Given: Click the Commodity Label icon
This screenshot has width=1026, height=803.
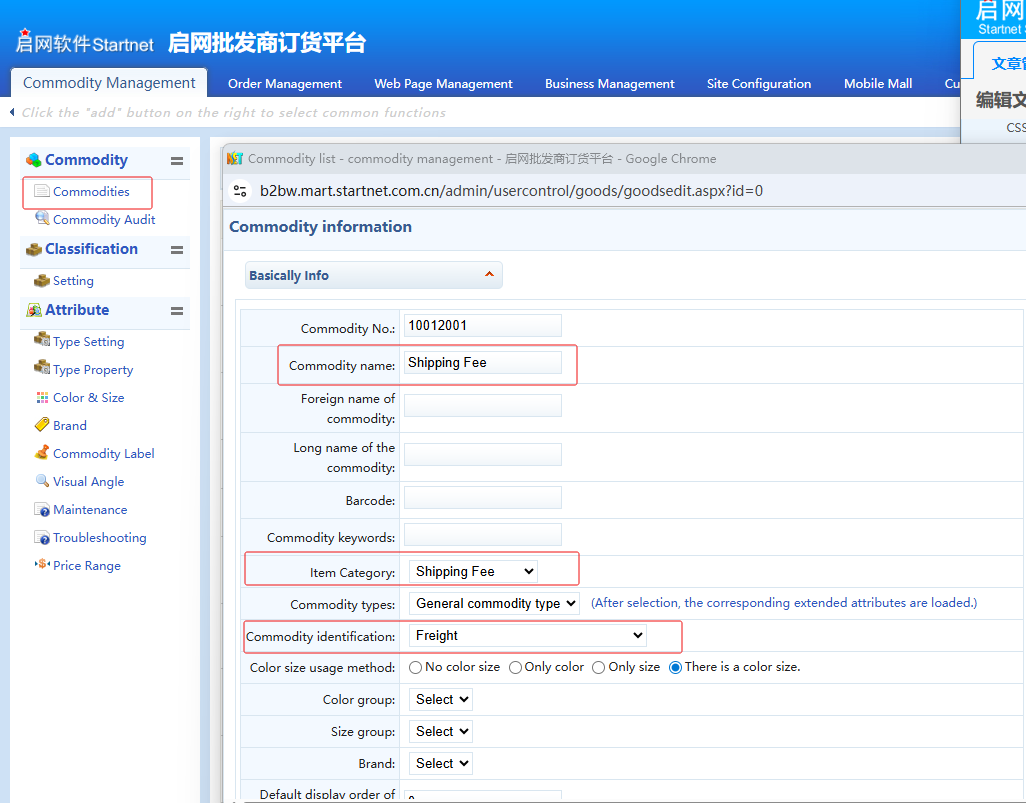Looking at the screenshot, I should 42,453.
